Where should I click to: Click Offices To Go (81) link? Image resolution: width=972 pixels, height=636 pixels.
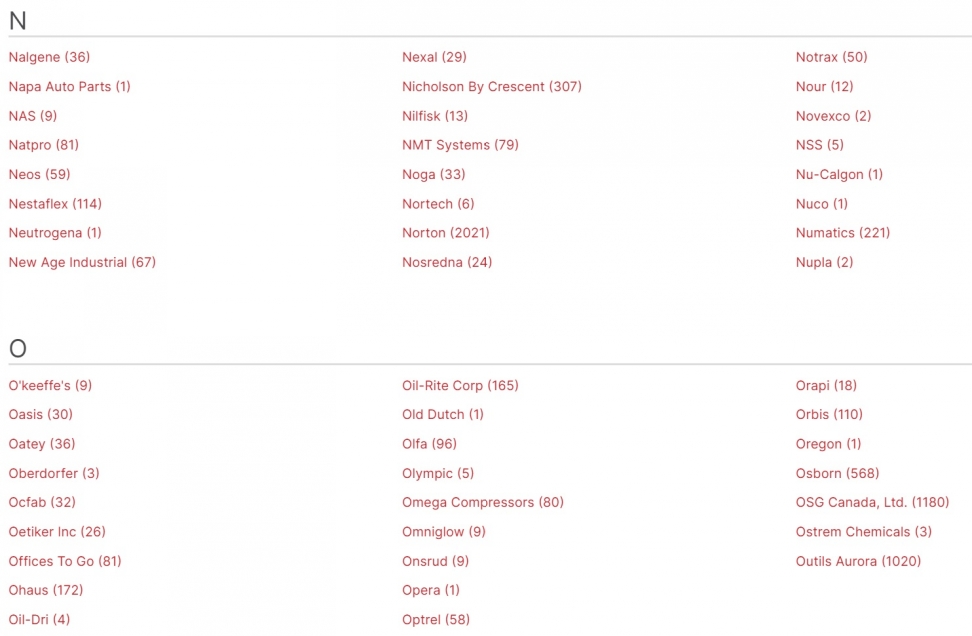65,561
